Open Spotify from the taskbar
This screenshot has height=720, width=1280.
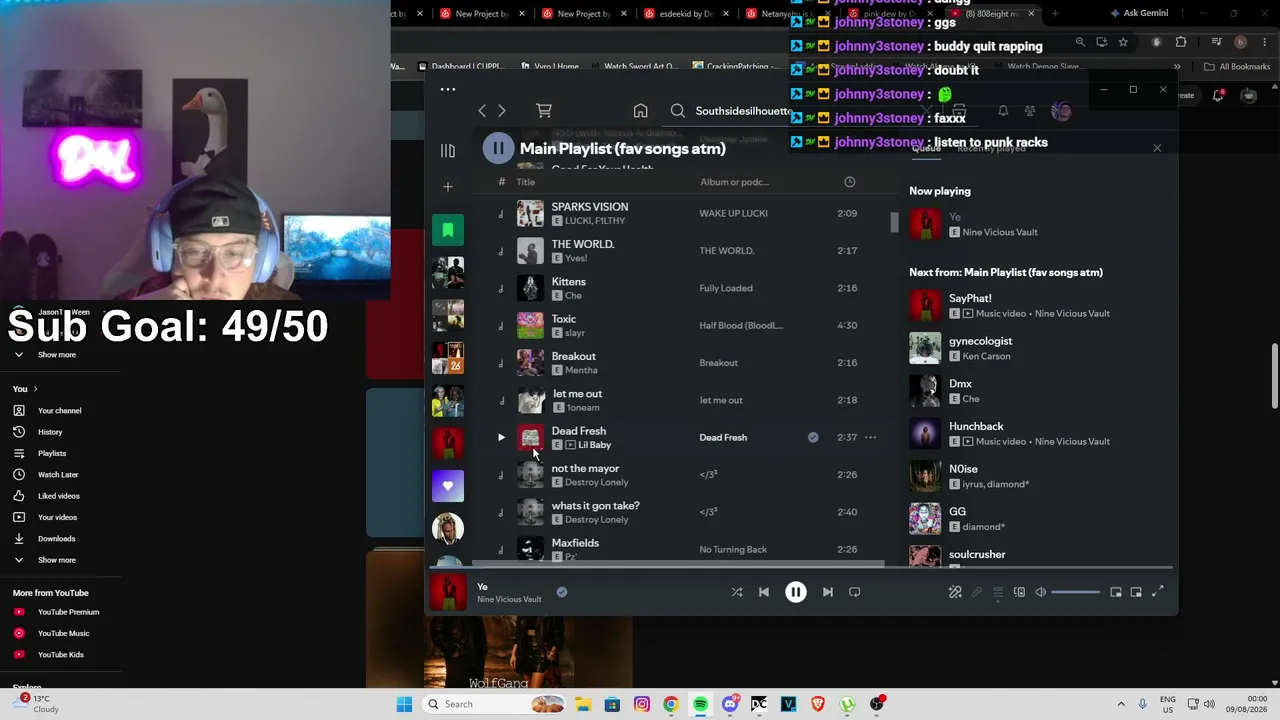(x=700, y=704)
